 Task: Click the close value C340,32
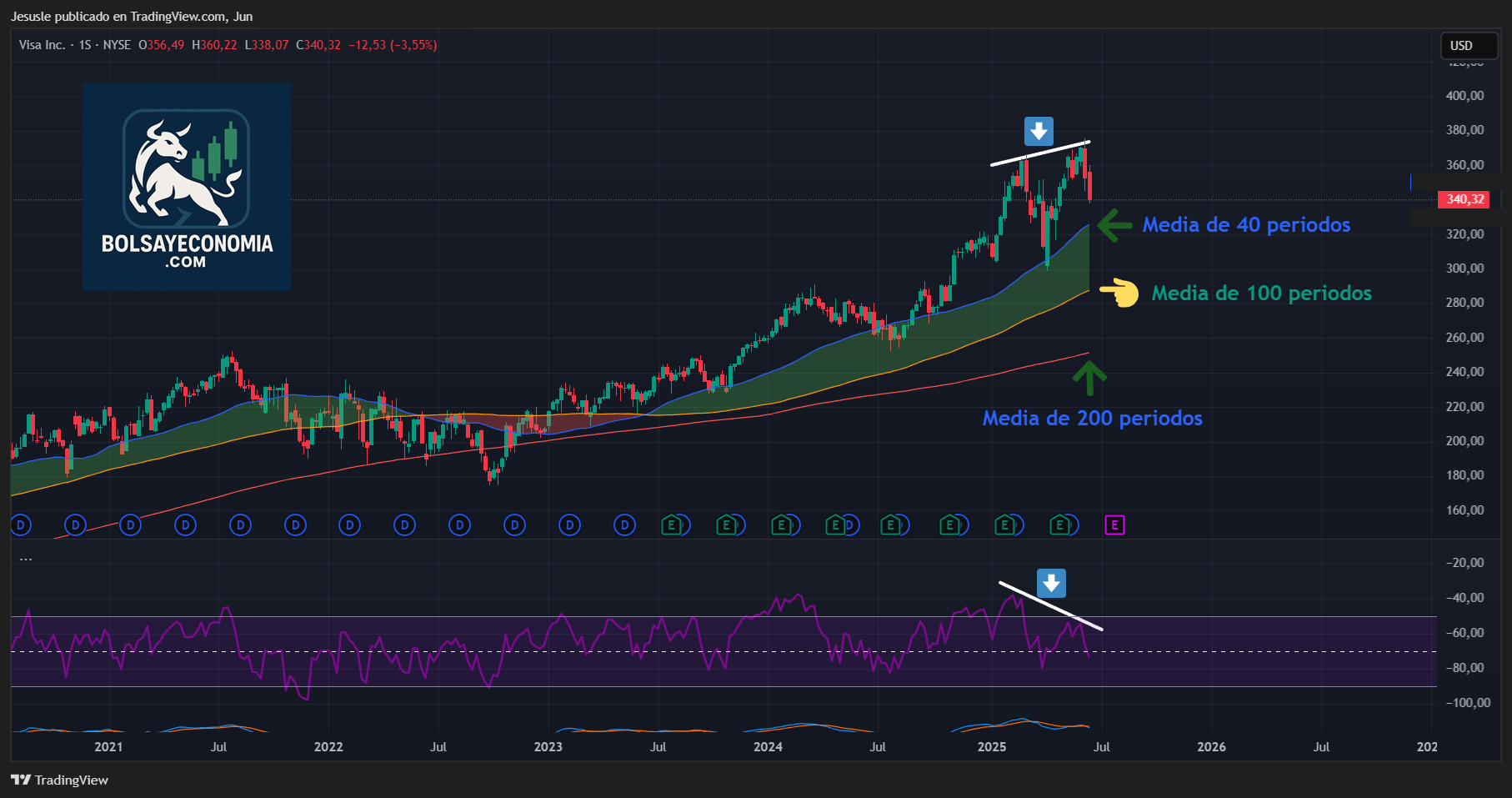(318, 45)
